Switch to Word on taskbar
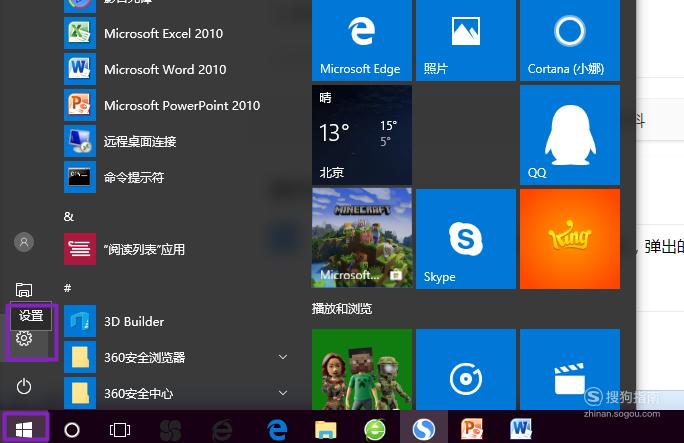 [521, 429]
